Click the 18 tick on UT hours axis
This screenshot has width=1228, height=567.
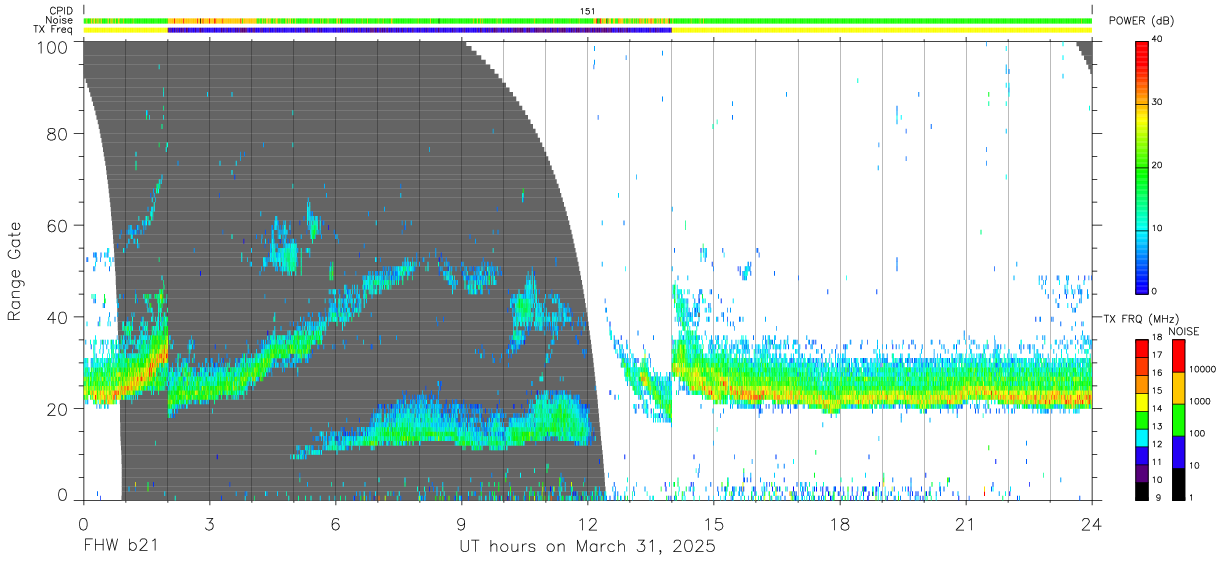point(839,524)
